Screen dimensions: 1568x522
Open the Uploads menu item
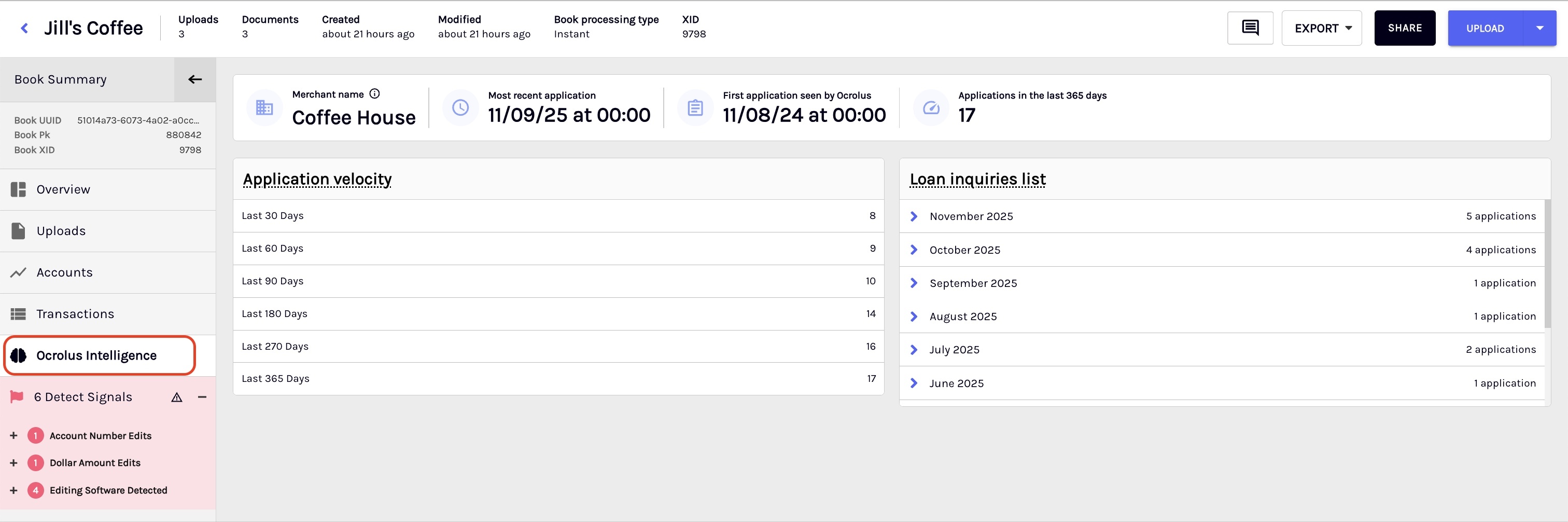tap(108, 231)
